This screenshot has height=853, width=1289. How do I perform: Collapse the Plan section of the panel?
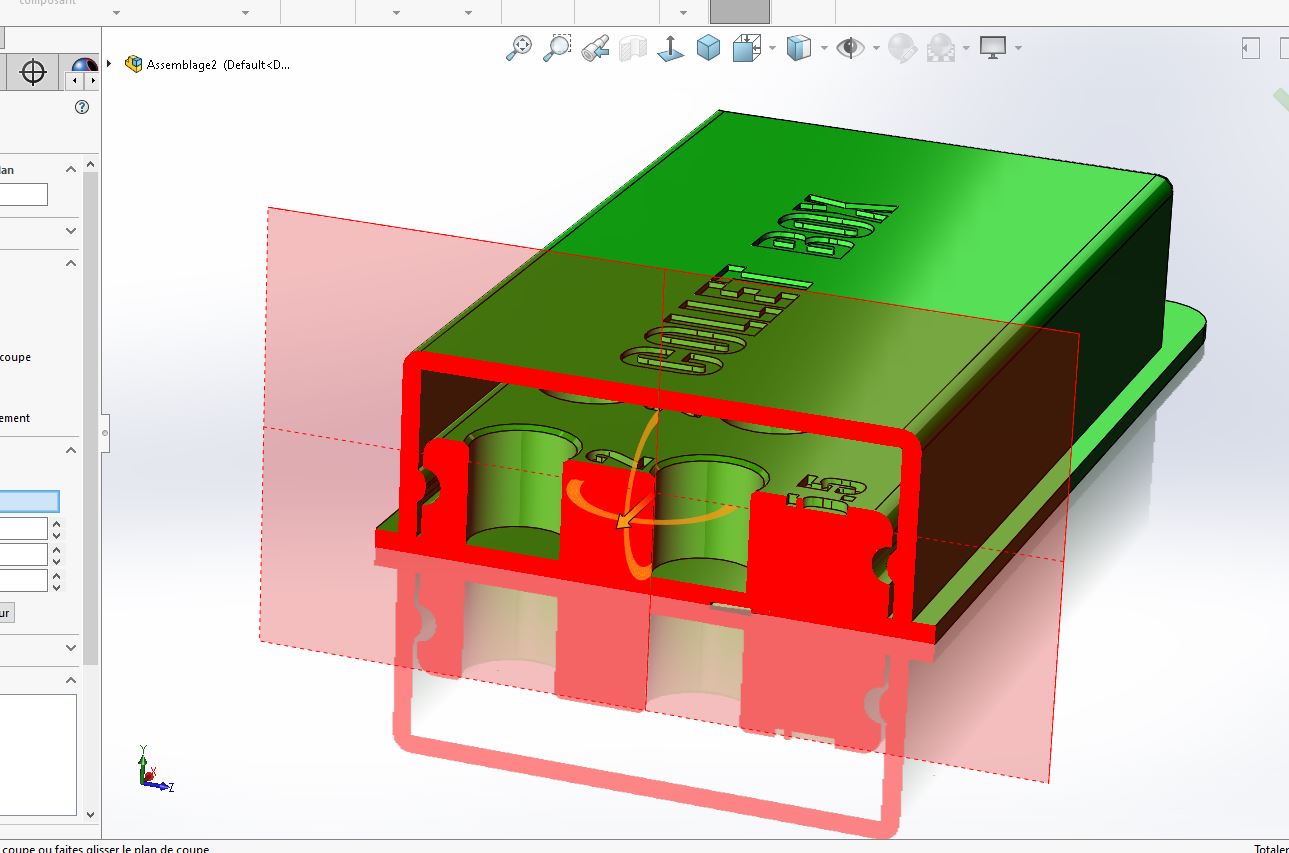point(69,170)
